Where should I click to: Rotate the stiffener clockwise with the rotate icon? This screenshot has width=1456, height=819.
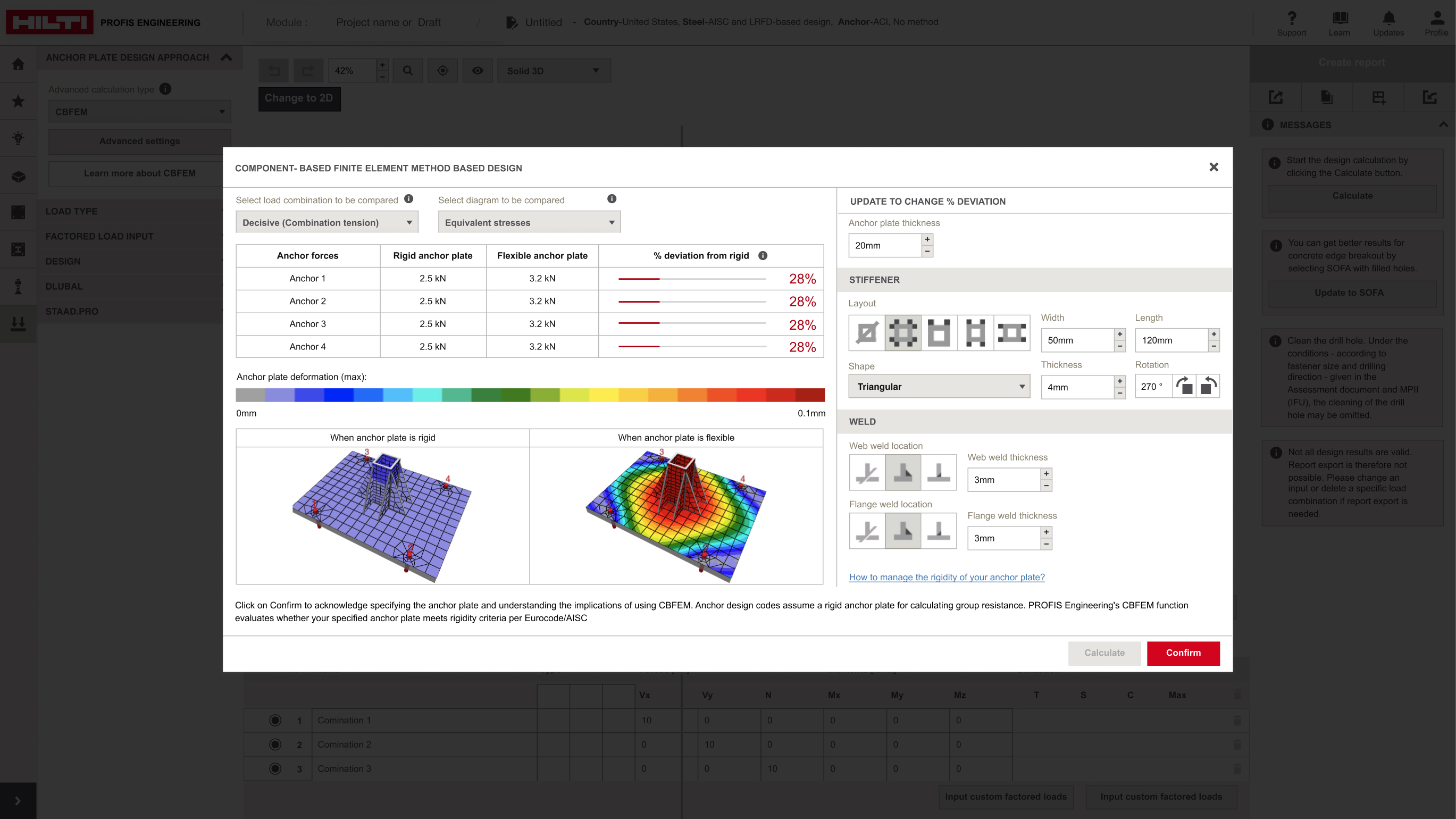1184,387
